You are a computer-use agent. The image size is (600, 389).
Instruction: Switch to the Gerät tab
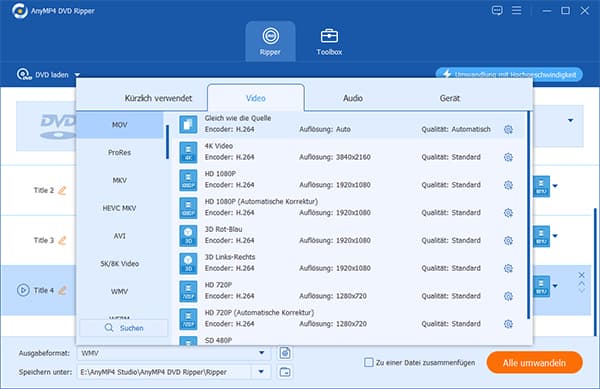coord(450,98)
